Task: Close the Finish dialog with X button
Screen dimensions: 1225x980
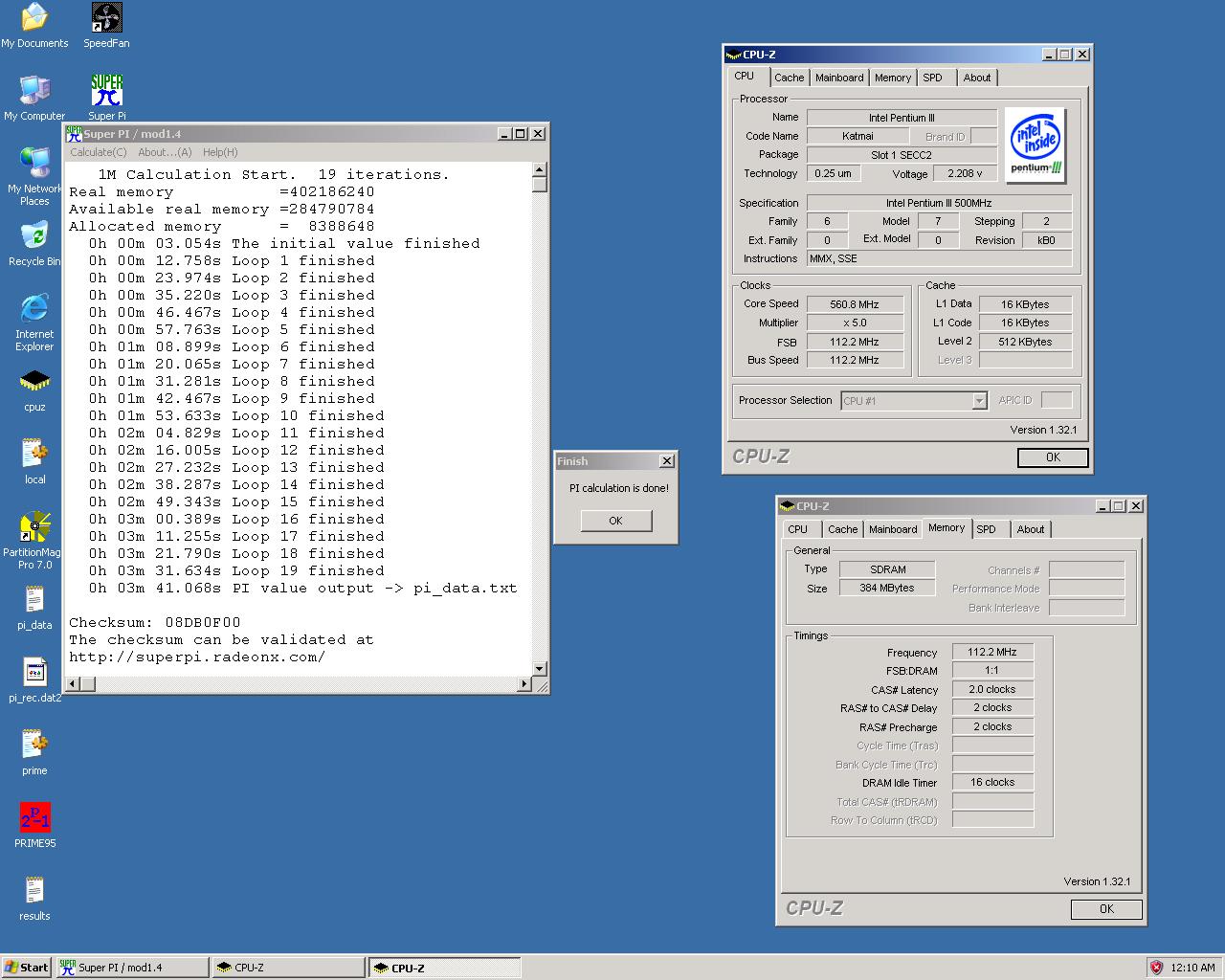Action: click(x=667, y=461)
